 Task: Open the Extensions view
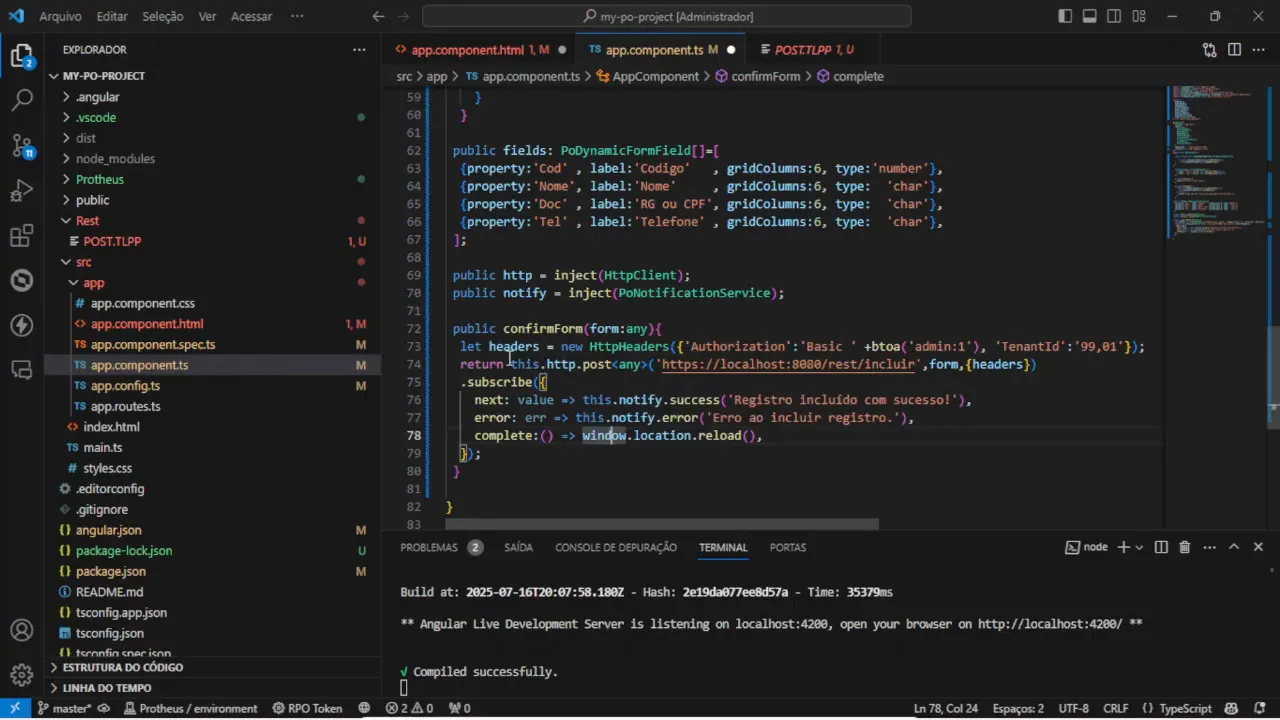tap(22, 236)
